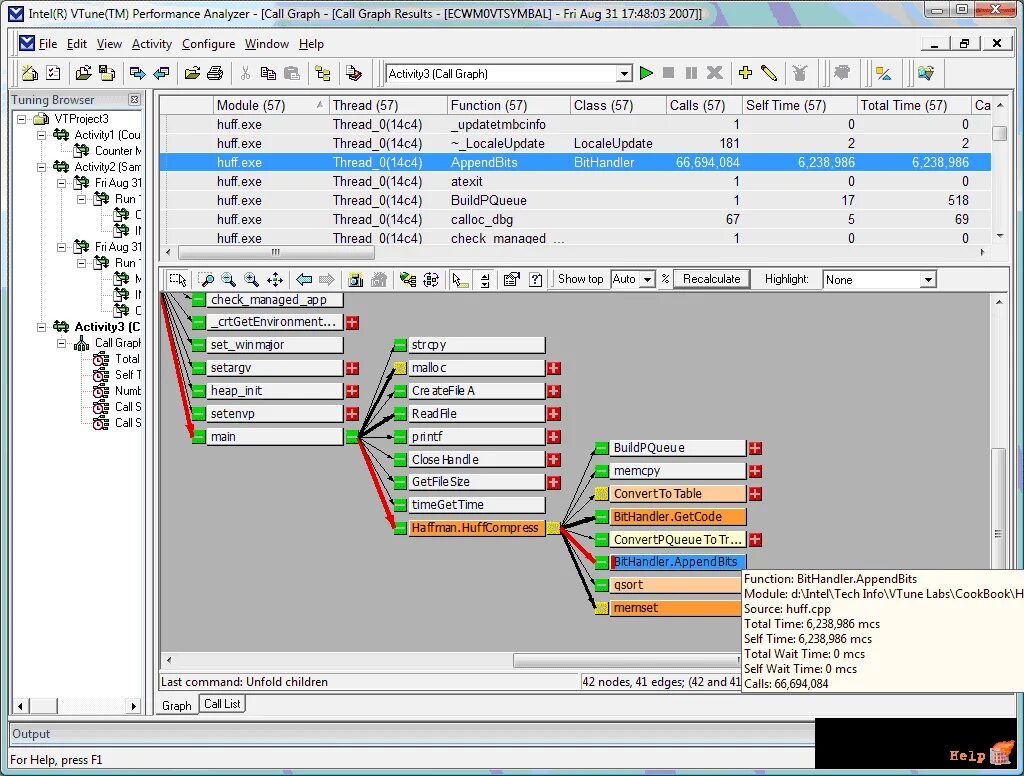Open the Configure menu
Screen dimensions: 1024x776
tap(208, 44)
